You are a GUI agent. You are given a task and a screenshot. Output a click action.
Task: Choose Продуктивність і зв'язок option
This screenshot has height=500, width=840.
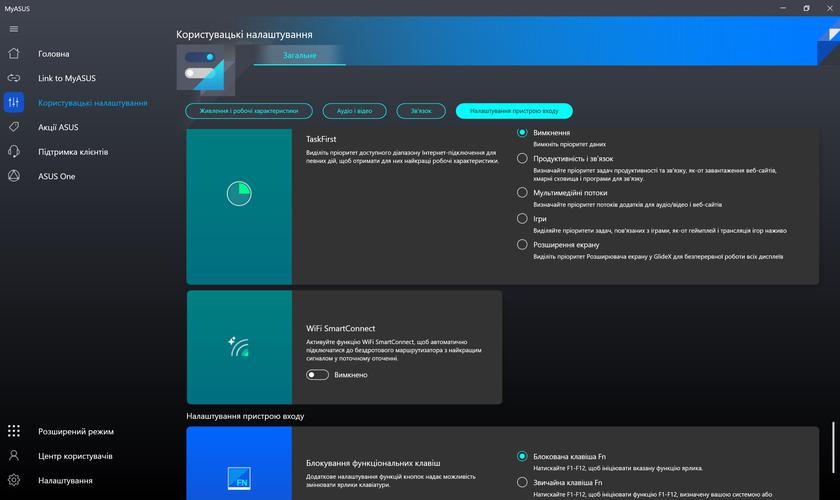click(522, 158)
